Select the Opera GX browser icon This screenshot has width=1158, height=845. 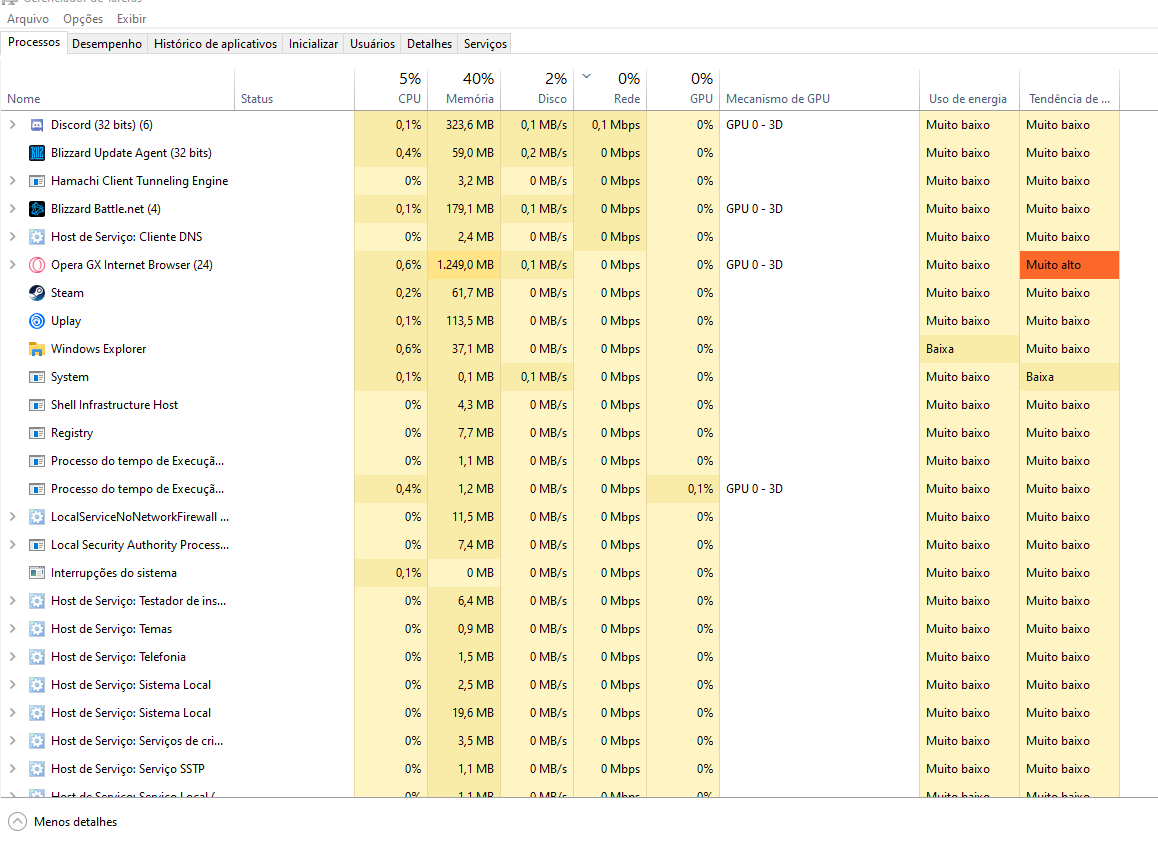pos(37,265)
